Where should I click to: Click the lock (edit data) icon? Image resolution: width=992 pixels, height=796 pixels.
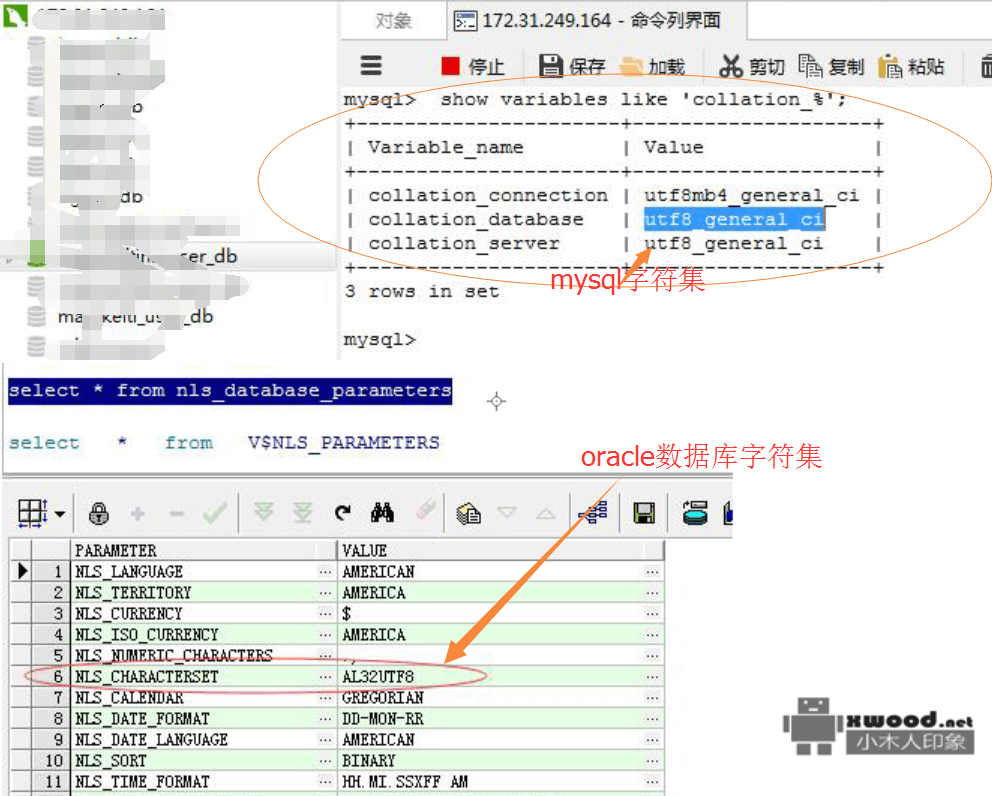pyautogui.click(x=98, y=514)
